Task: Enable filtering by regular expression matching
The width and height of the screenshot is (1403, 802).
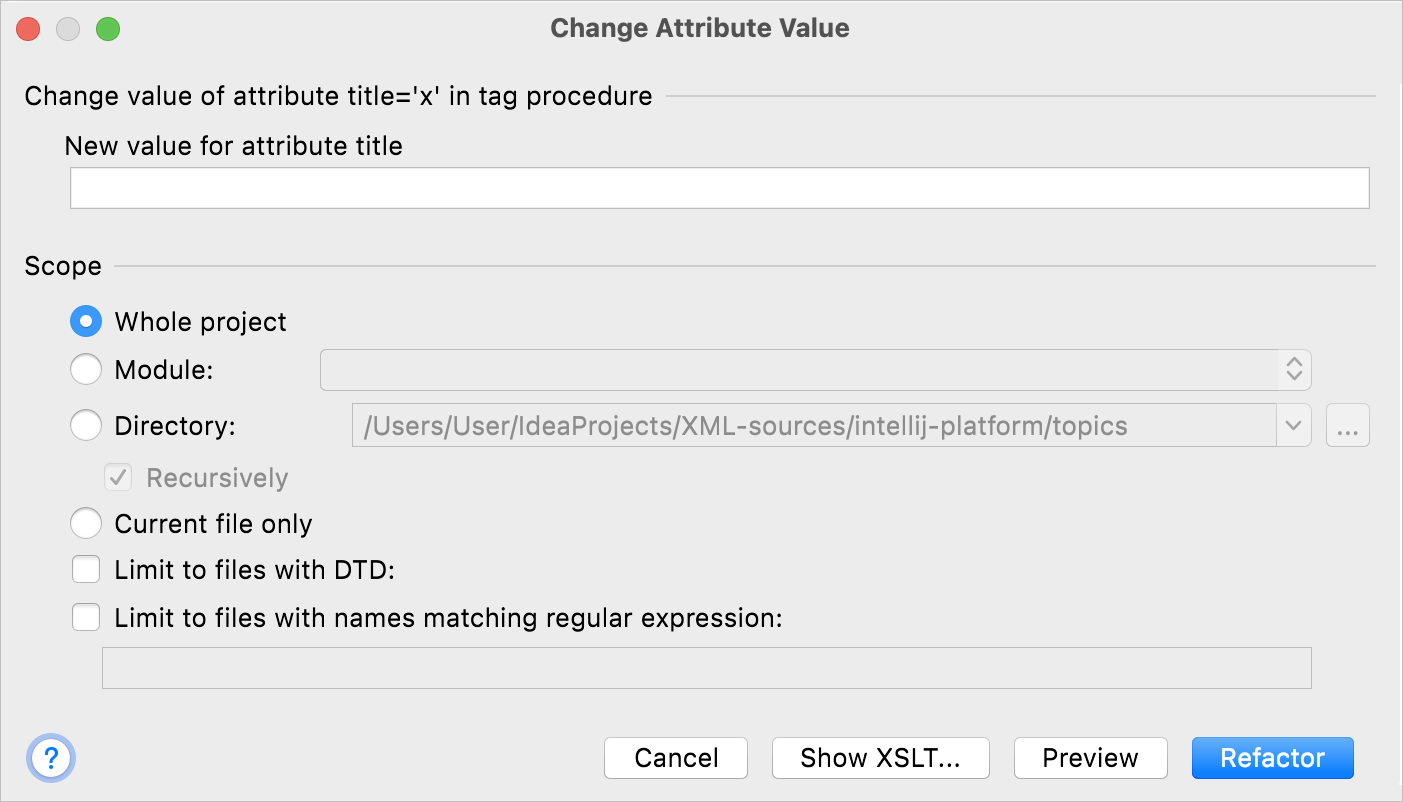Action: tap(86, 617)
